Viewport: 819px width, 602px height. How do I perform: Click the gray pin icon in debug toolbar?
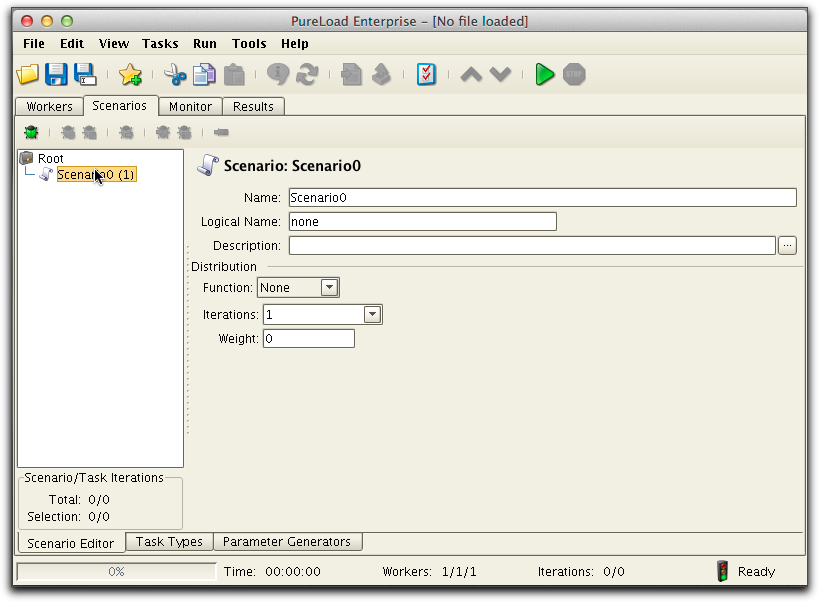pyautogui.click(x=221, y=132)
